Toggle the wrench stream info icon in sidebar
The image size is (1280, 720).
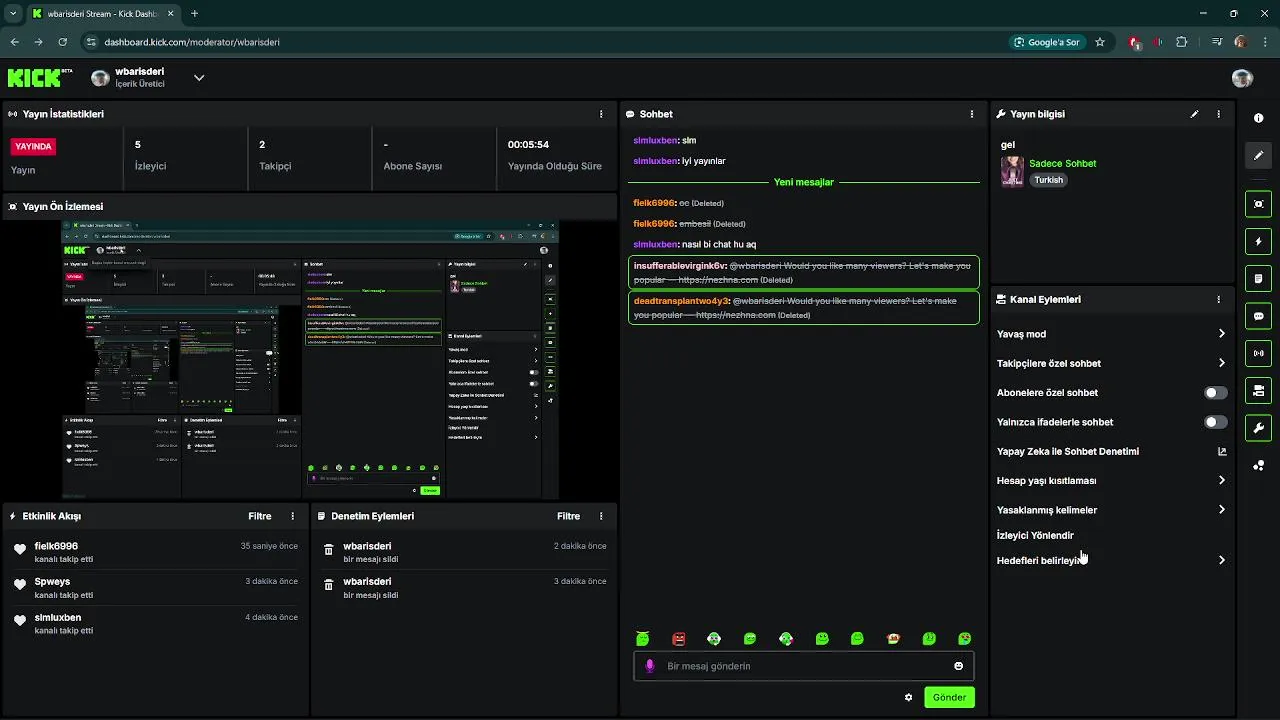click(1258, 428)
